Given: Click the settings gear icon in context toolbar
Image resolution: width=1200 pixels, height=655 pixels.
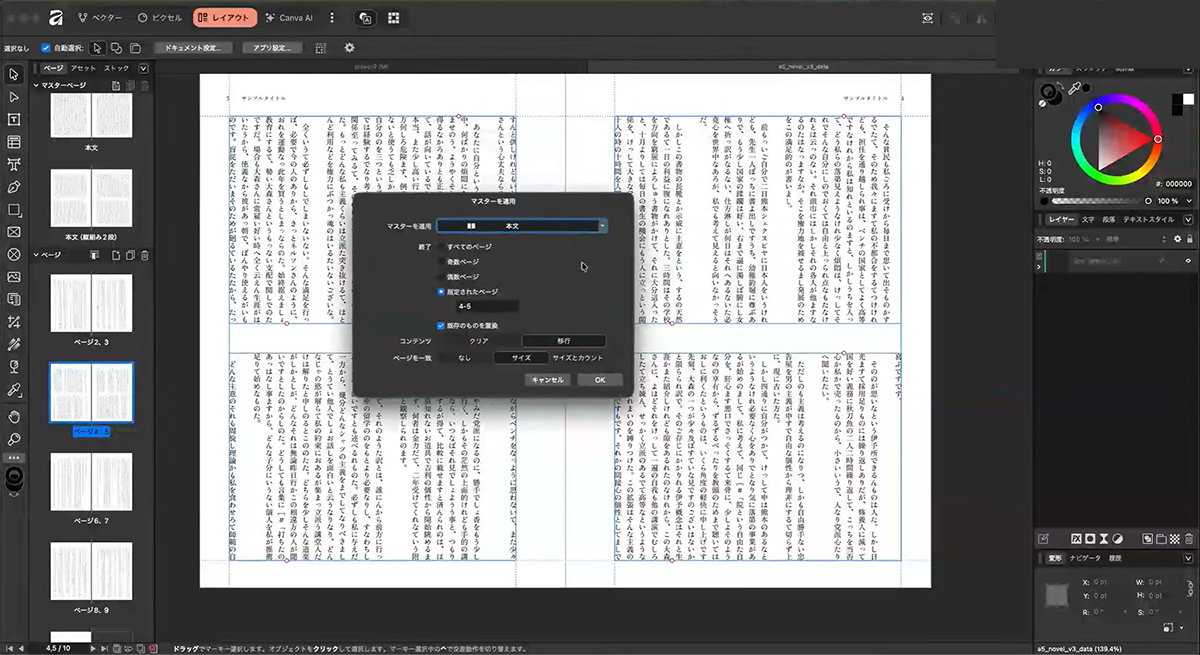Looking at the screenshot, I should 349,47.
